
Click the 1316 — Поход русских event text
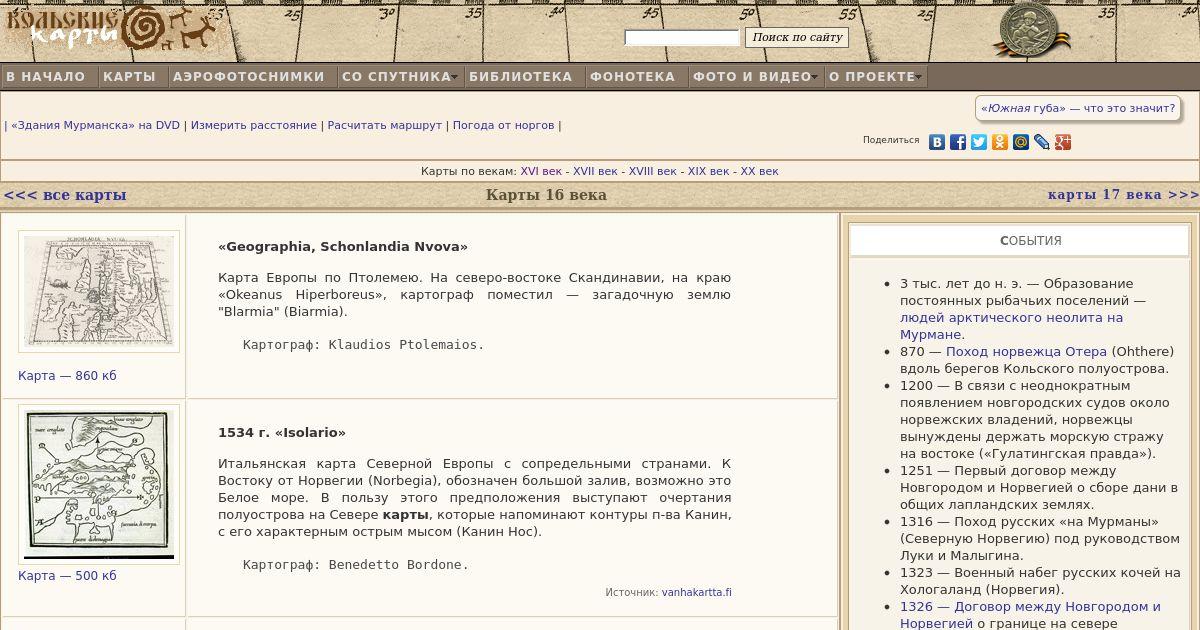click(1040, 539)
